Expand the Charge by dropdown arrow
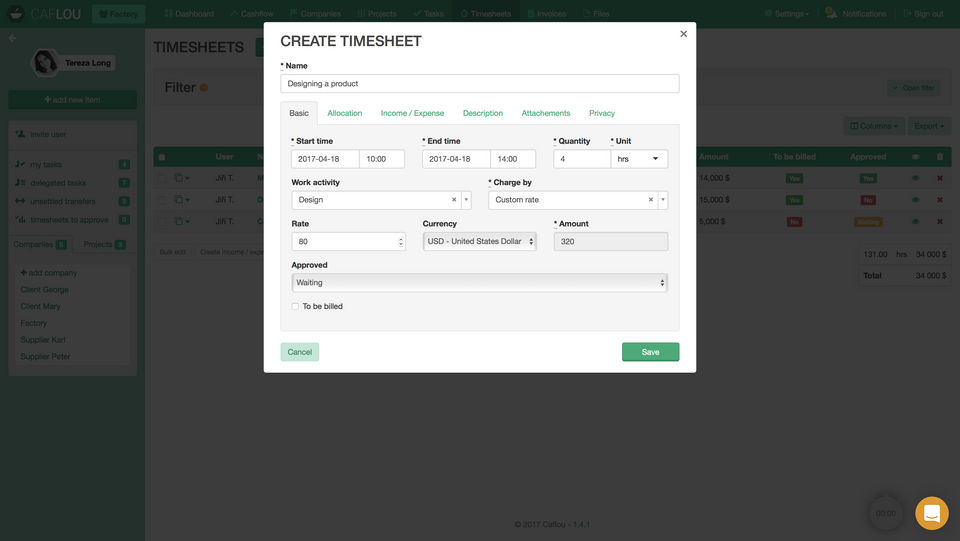Viewport: 960px width, 541px height. (663, 200)
